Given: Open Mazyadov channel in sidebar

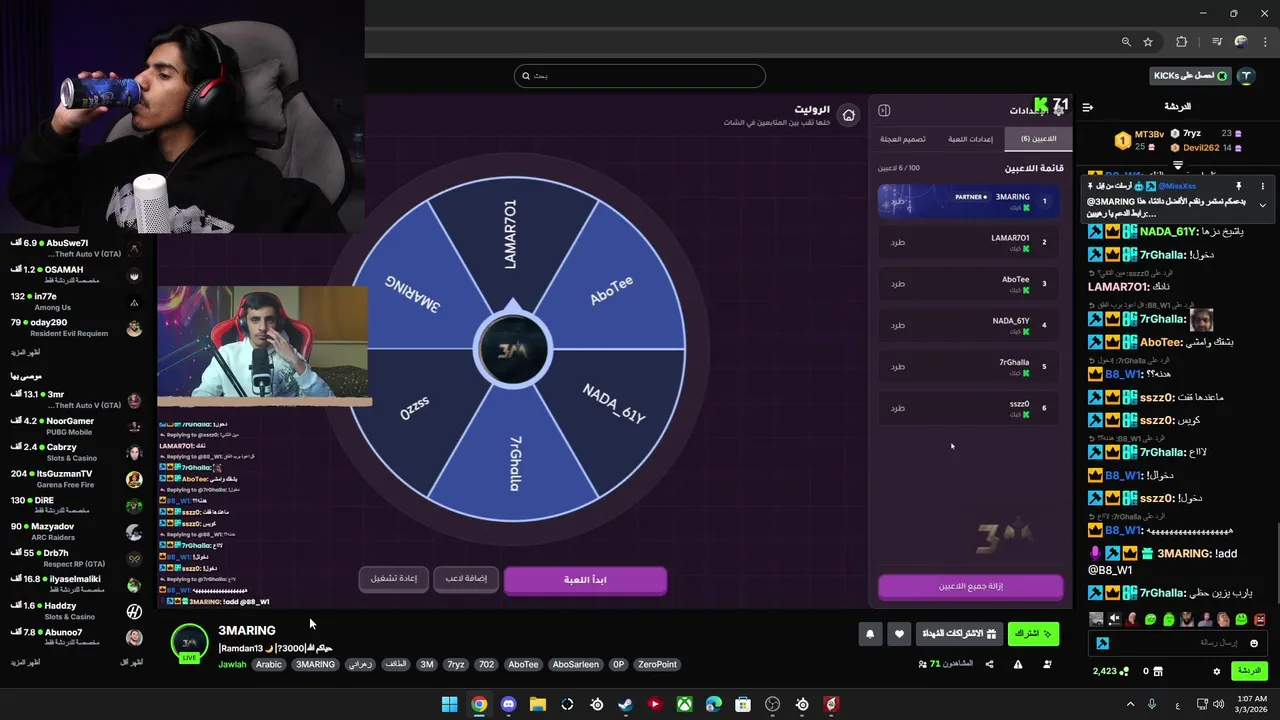Looking at the screenshot, I should 76,532.
